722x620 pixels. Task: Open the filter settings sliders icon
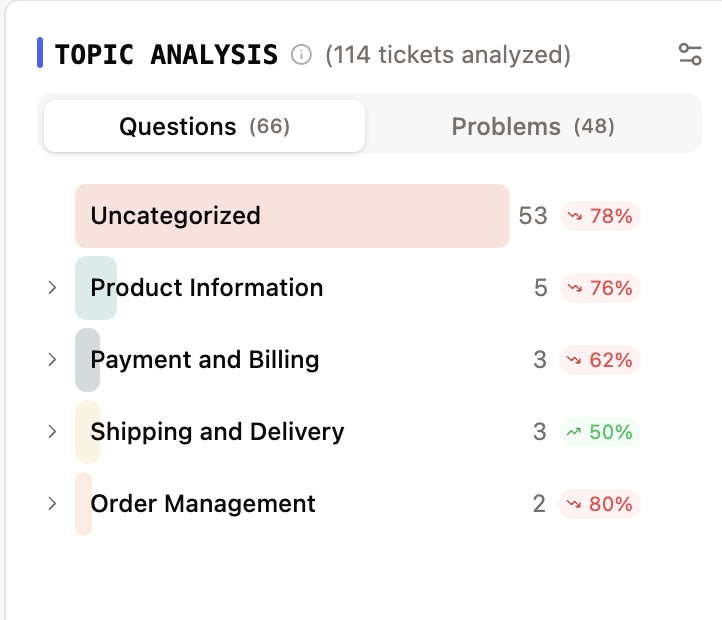(690, 55)
